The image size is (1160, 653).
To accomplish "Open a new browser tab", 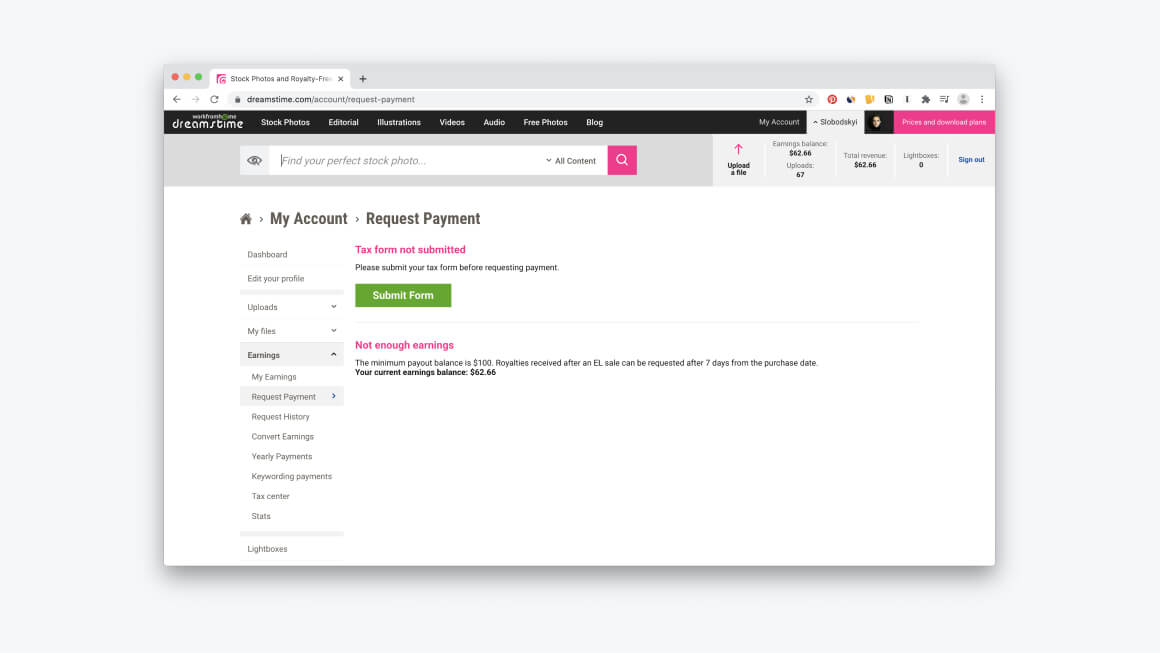I will pos(362,78).
